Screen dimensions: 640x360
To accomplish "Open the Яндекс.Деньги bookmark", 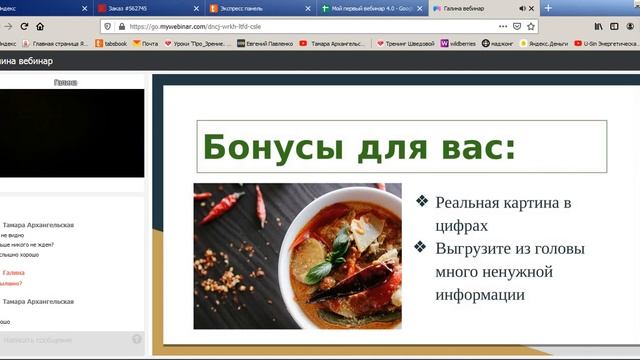I will point(544,44).
